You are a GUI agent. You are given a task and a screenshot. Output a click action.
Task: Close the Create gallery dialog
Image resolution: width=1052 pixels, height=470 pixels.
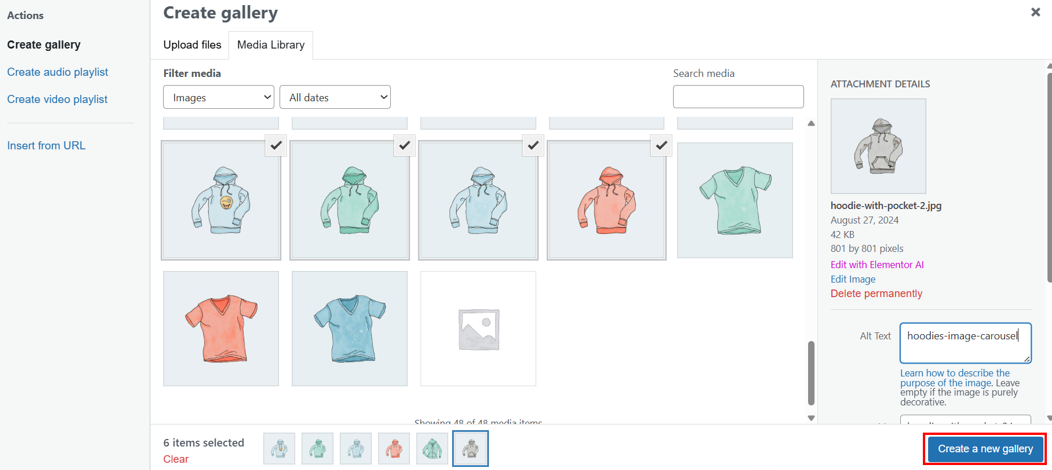pyautogui.click(x=1035, y=12)
